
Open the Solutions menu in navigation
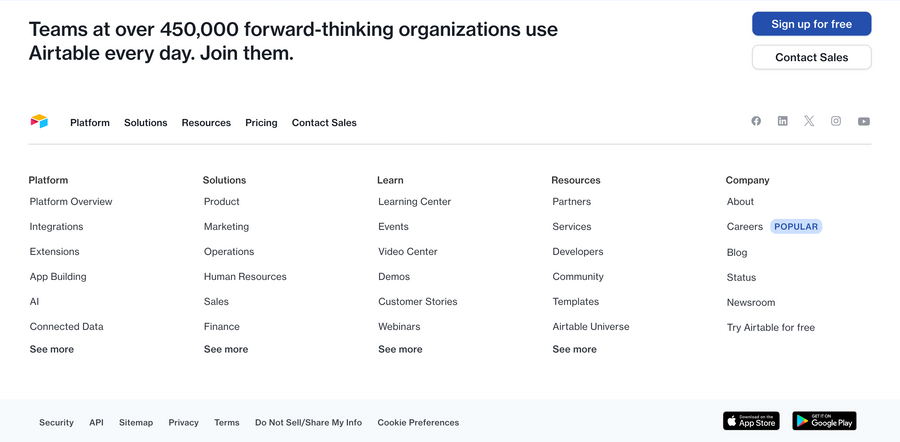coord(146,123)
